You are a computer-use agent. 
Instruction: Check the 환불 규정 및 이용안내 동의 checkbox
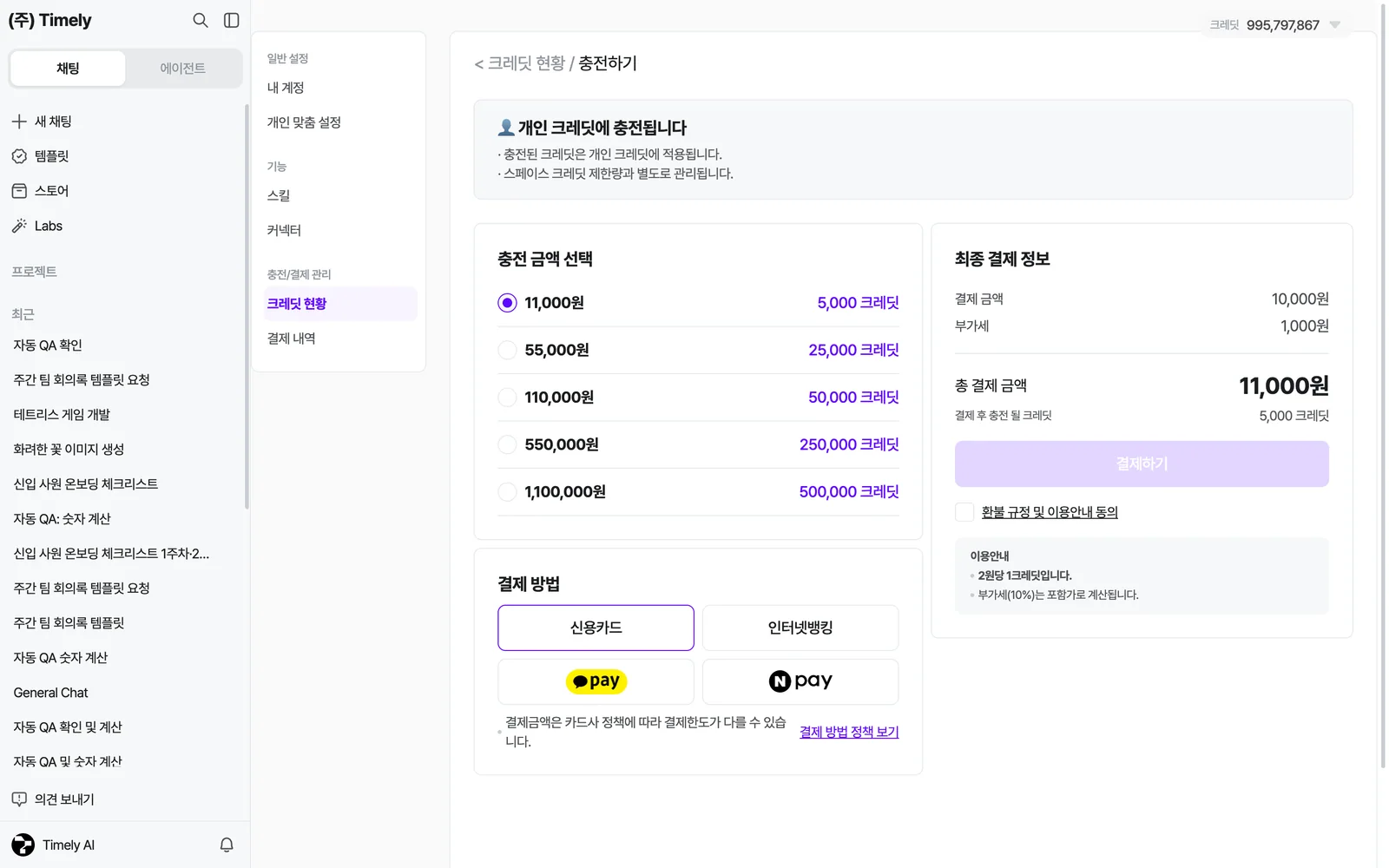[964, 512]
